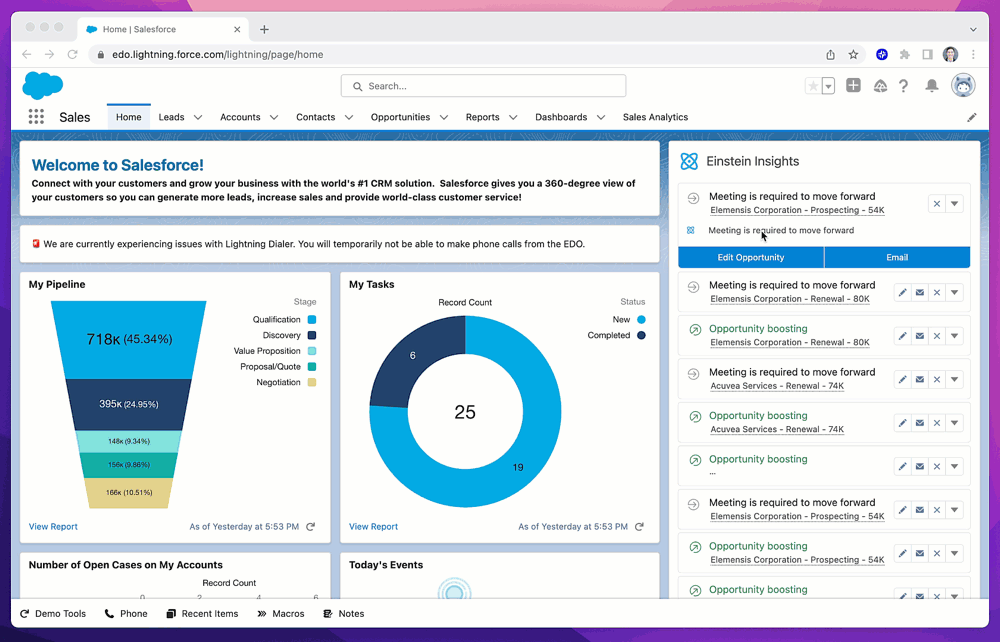Open the Leads tab

point(172,117)
